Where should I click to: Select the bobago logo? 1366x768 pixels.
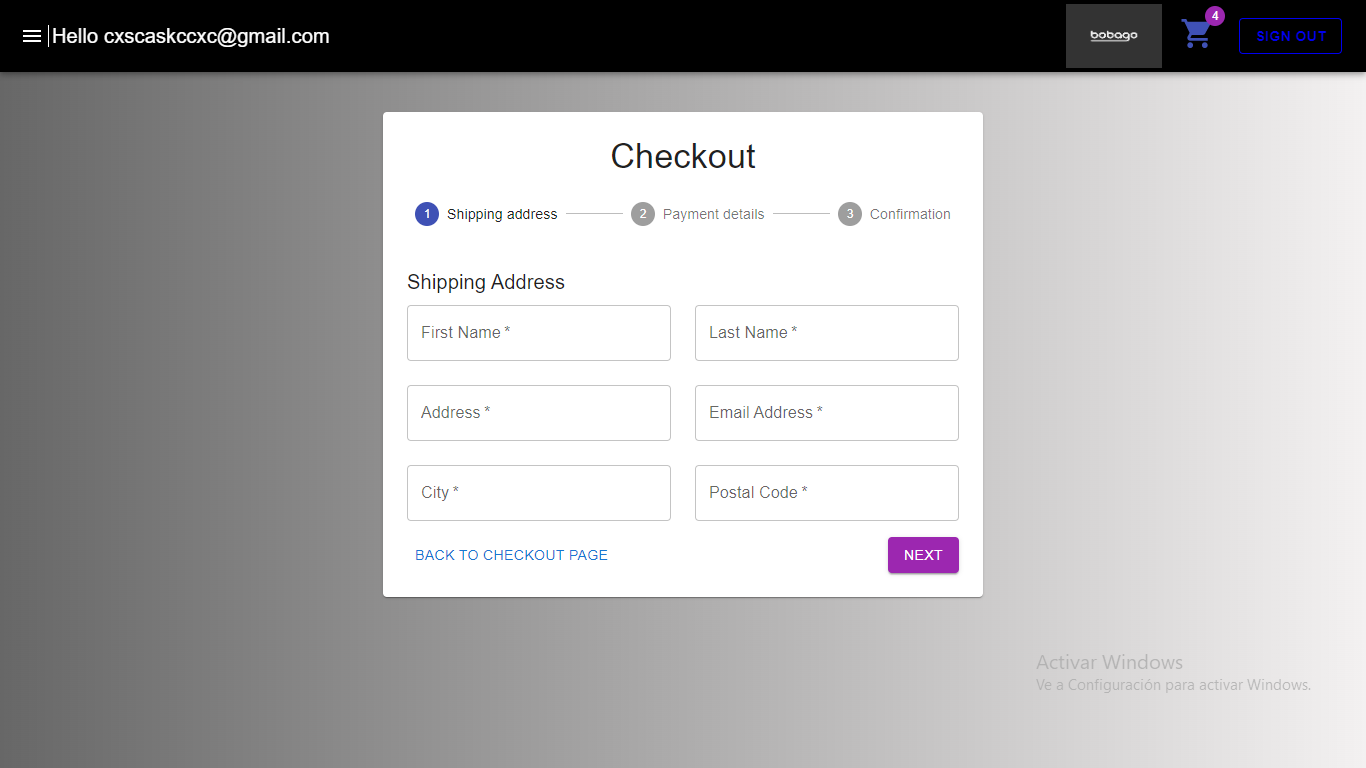(x=1113, y=35)
